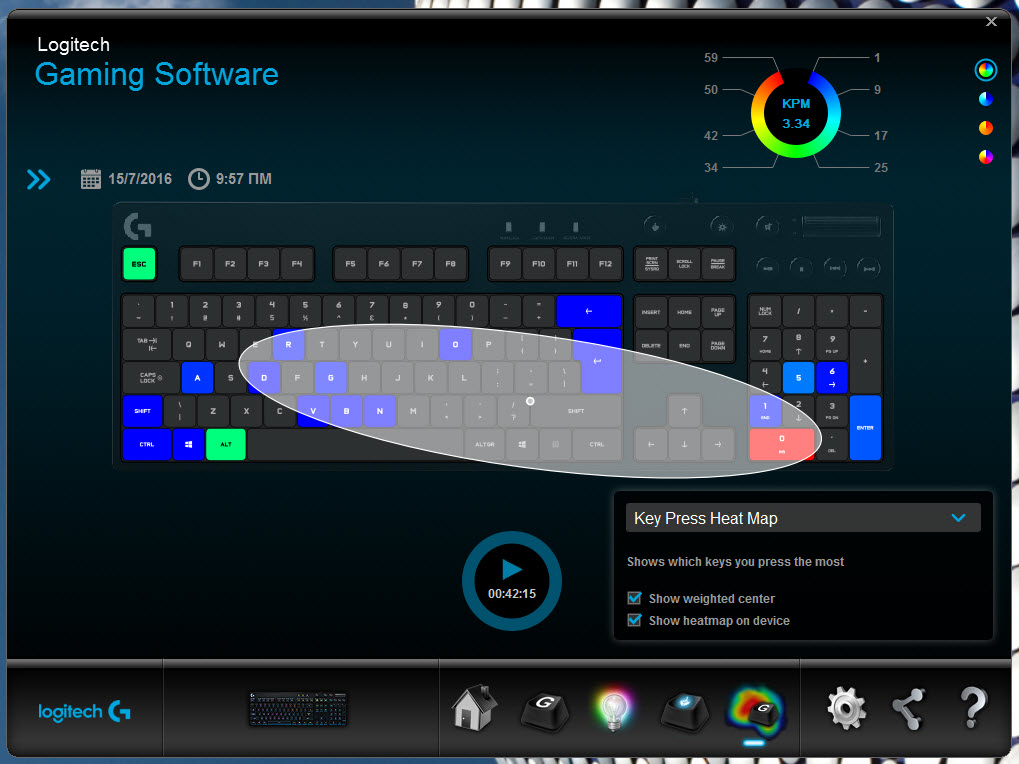This screenshot has height=764, width=1019.
Task: Click the Logitech G logo
Action: click(84, 711)
